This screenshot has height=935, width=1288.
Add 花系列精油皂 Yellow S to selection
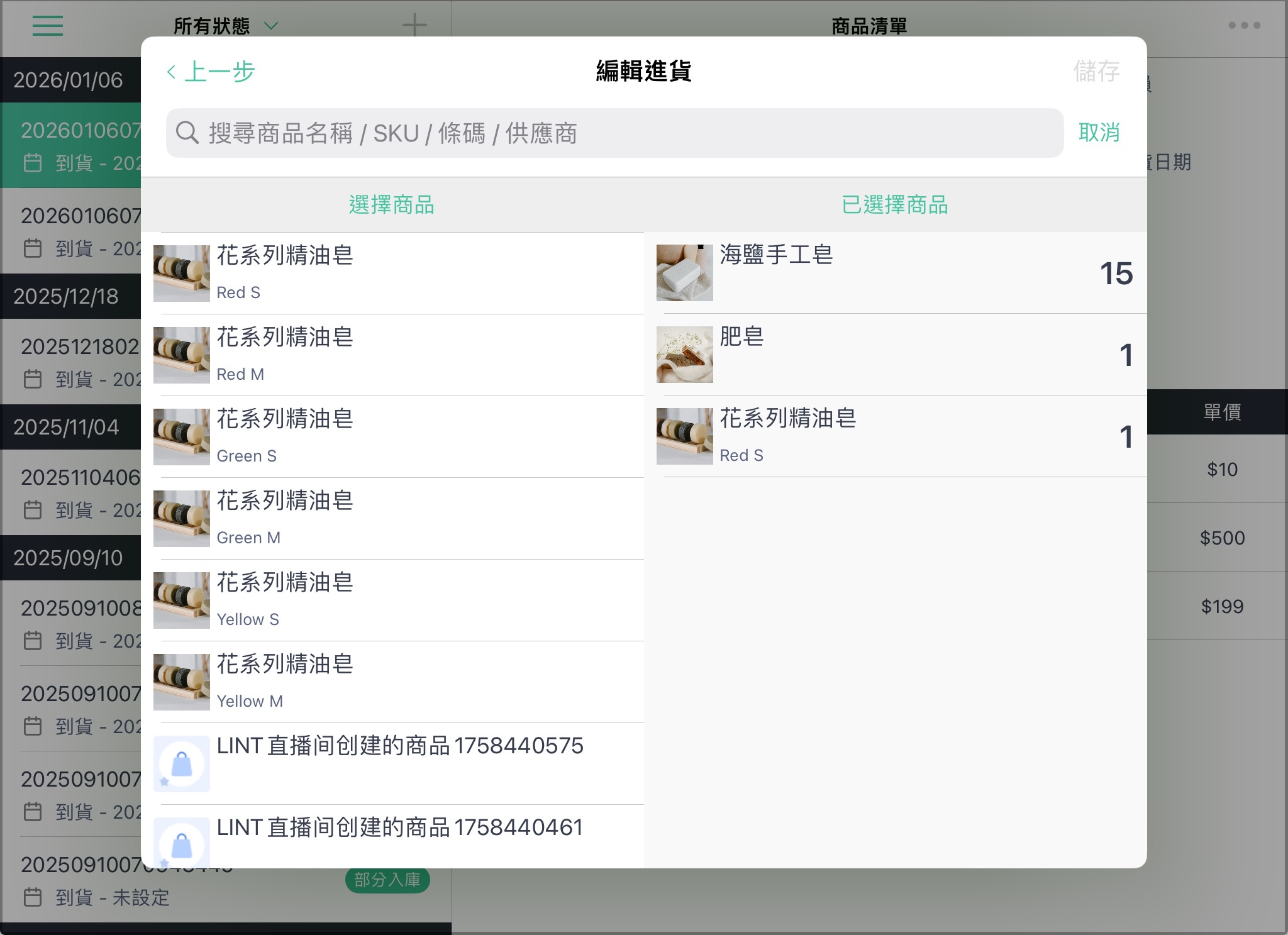[399, 600]
